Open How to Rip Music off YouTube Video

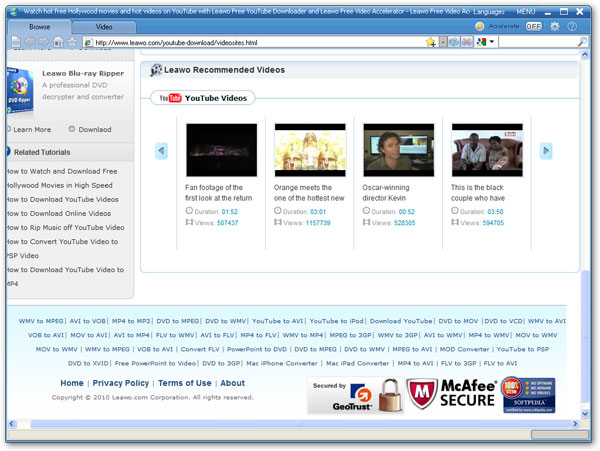(65, 227)
